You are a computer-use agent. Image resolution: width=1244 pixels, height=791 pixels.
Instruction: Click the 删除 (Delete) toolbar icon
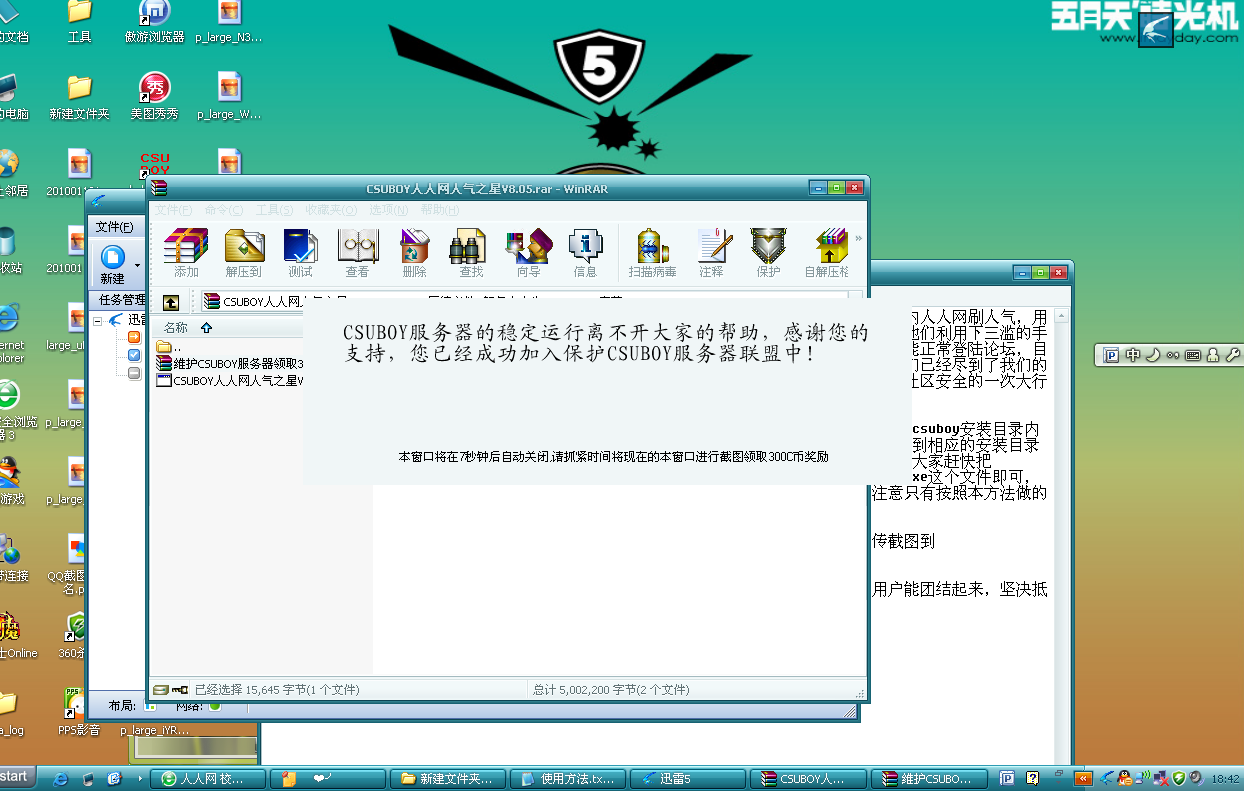tap(414, 252)
